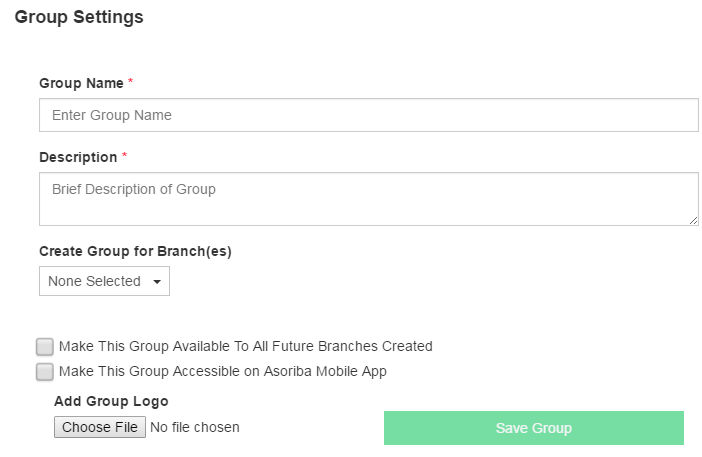The width and height of the screenshot is (702, 457).
Task: Focus the Brief Description of Group textarea
Action: point(368,199)
